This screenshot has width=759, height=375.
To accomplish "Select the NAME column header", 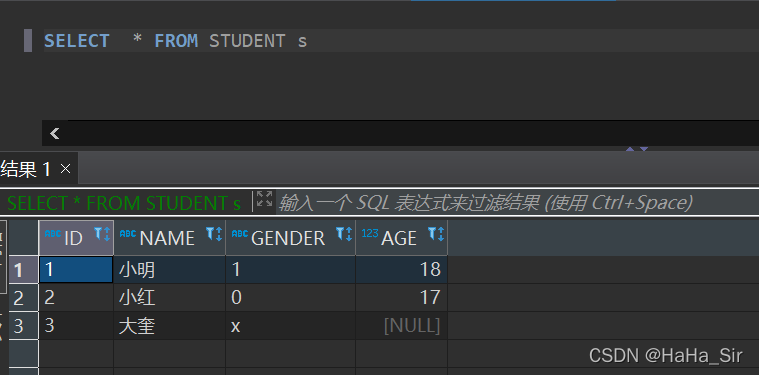I will point(169,238).
